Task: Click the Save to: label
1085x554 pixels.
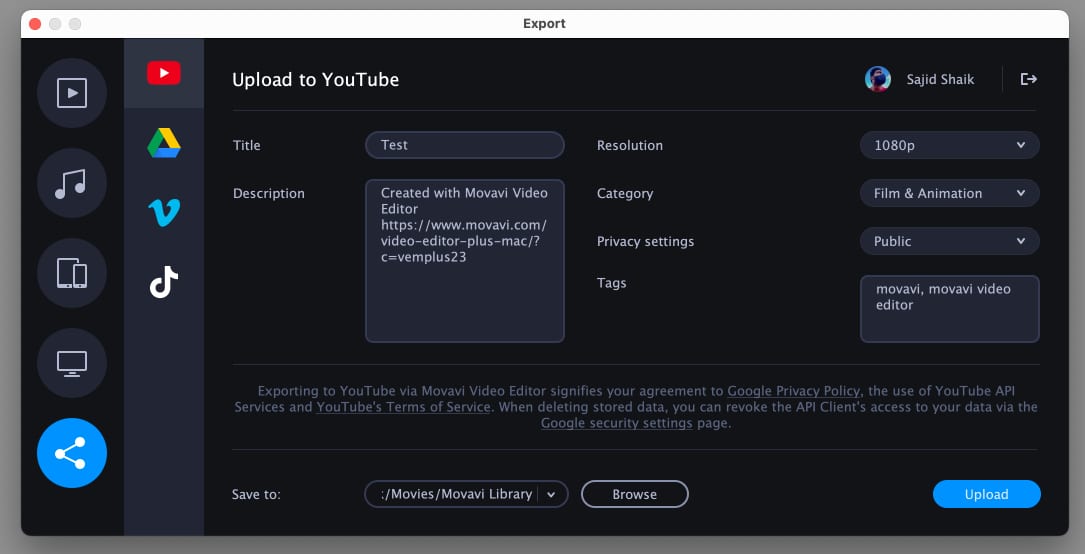Action: (x=257, y=495)
